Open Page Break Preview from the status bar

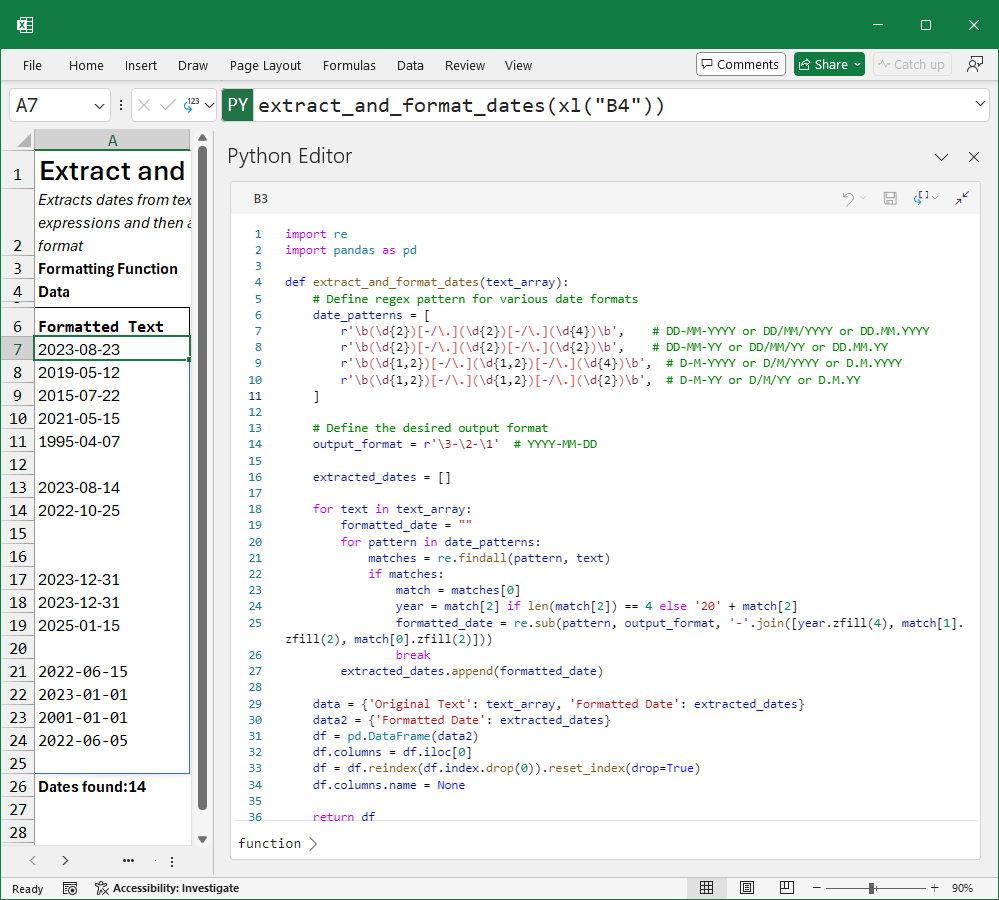tap(787, 887)
